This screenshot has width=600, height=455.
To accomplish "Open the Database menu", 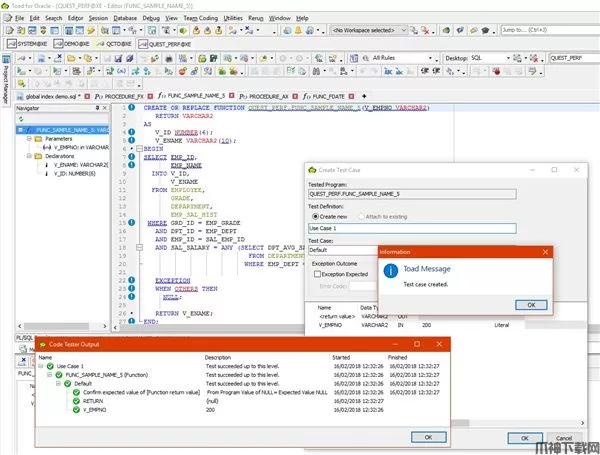I will click(125, 18).
